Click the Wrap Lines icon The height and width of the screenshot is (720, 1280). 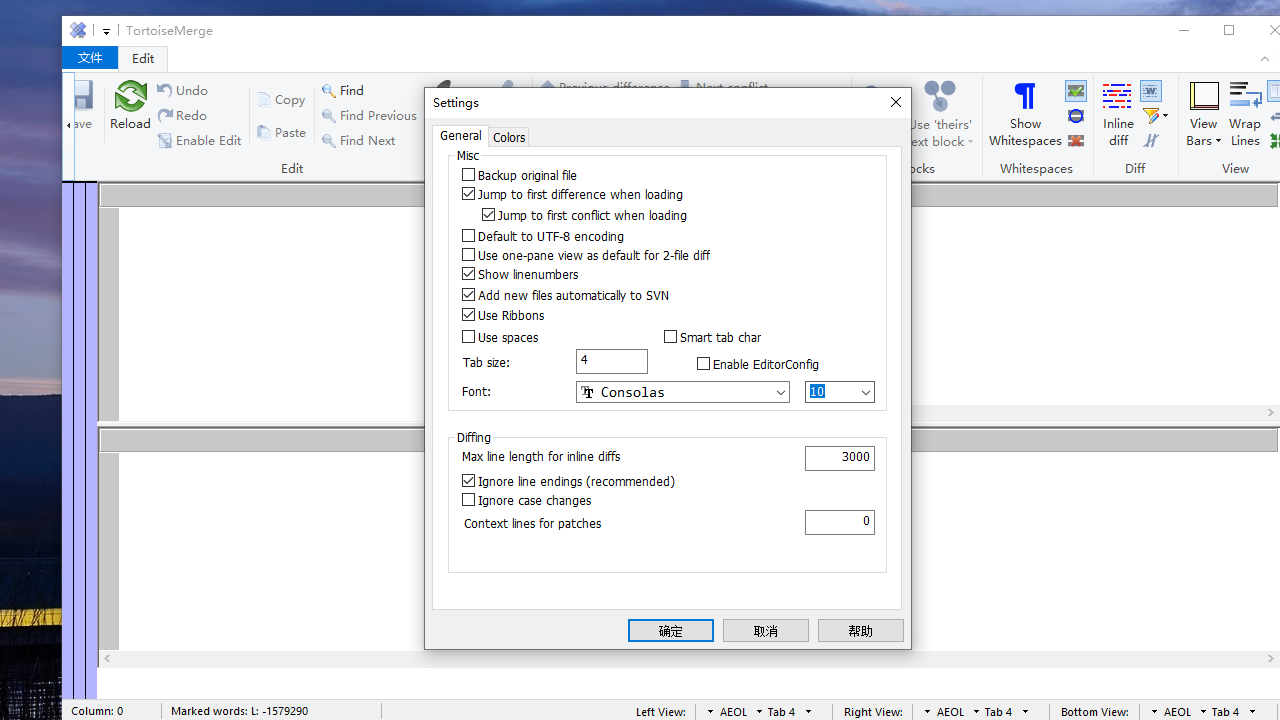click(x=1245, y=97)
